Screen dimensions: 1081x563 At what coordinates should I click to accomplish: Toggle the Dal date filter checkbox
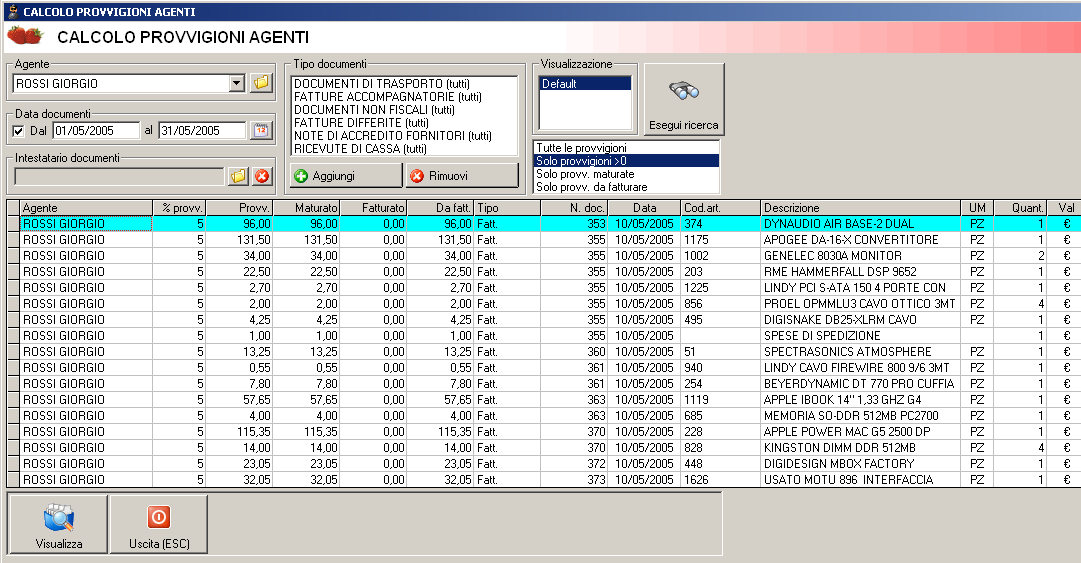point(19,131)
